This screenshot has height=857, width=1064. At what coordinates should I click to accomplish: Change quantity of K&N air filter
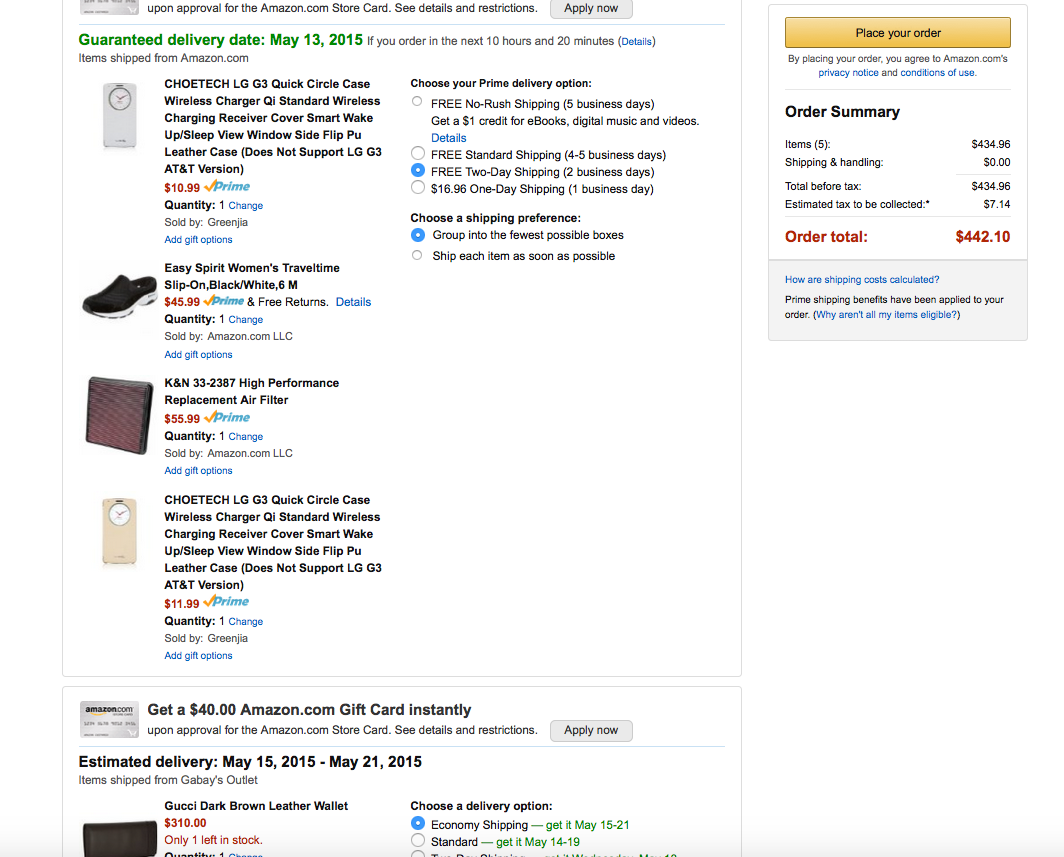coord(245,437)
